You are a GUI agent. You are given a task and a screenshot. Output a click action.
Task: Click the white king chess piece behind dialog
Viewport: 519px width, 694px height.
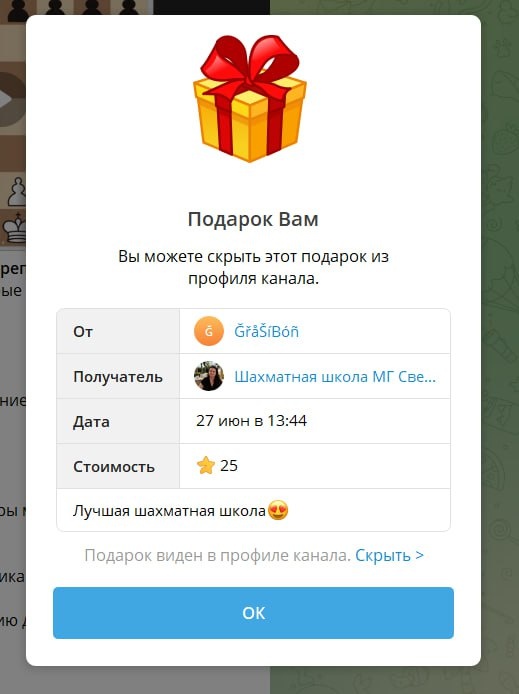[15, 227]
